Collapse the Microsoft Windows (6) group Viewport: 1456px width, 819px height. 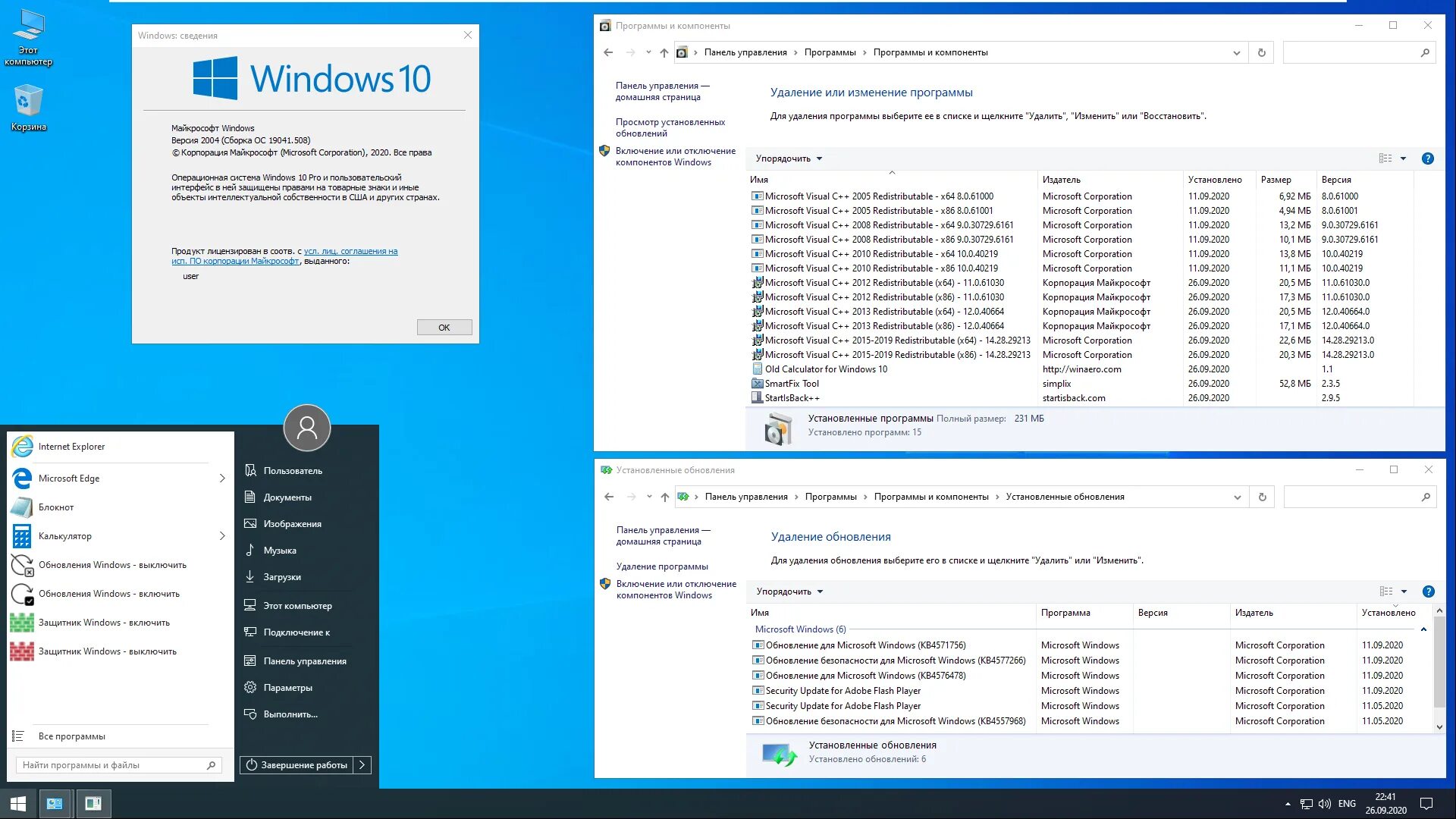pos(1423,629)
